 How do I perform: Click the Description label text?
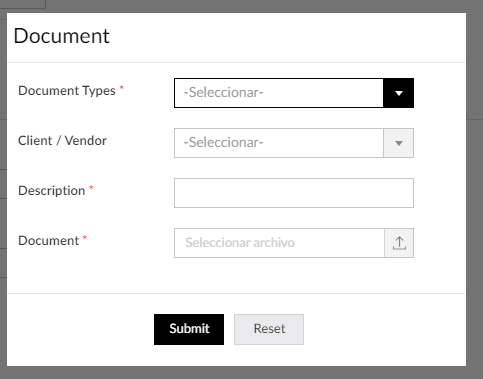pyautogui.click(x=52, y=191)
